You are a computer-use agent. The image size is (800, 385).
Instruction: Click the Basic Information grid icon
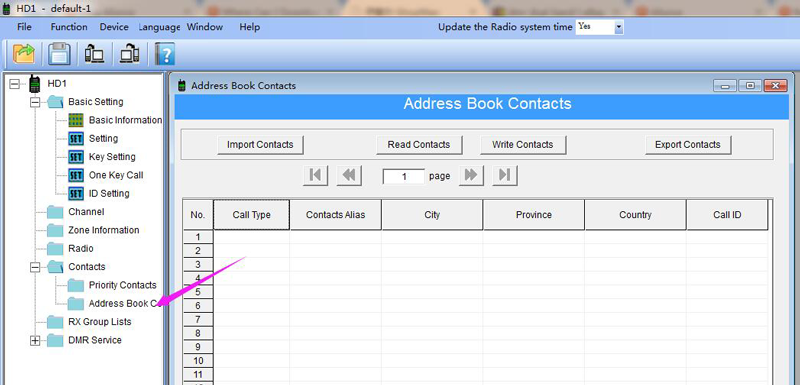tap(76, 120)
